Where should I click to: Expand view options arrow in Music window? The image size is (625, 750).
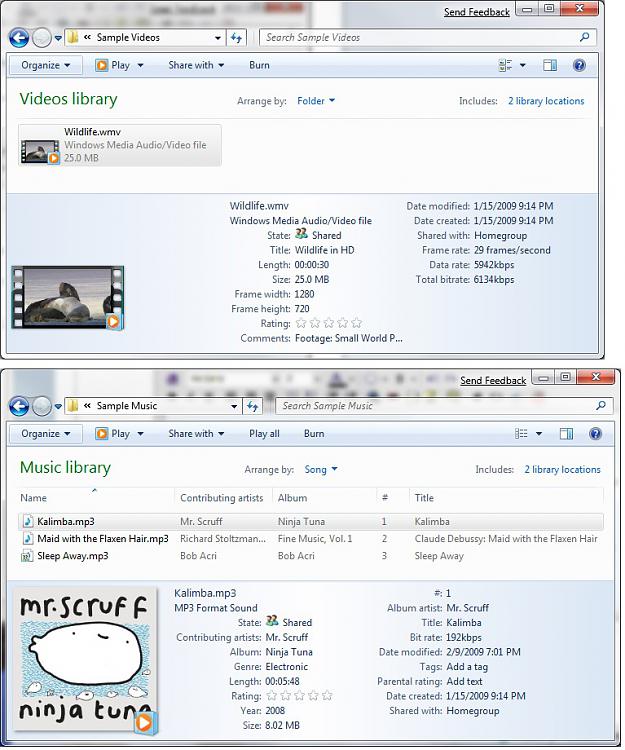coord(539,433)
